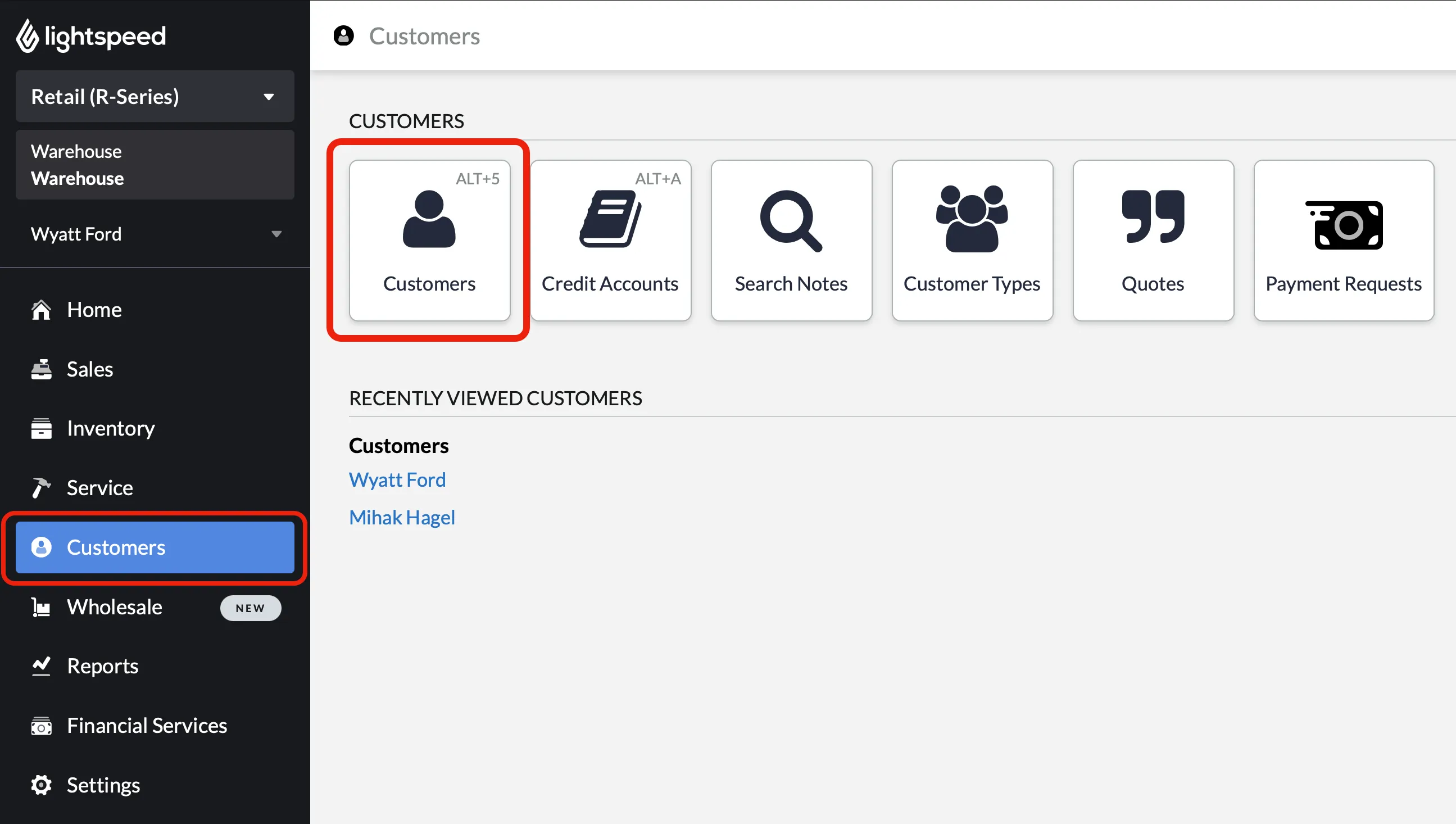
Task: Click the RECENTLY VIEWED CUSTOMERS heading
Action: tap(496, 399)
